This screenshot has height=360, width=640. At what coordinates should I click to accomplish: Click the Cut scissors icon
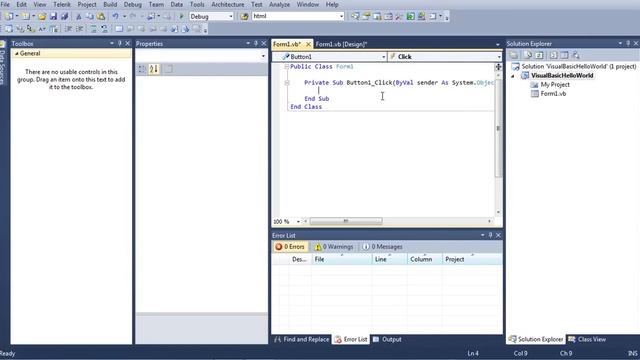coord(79,16)
